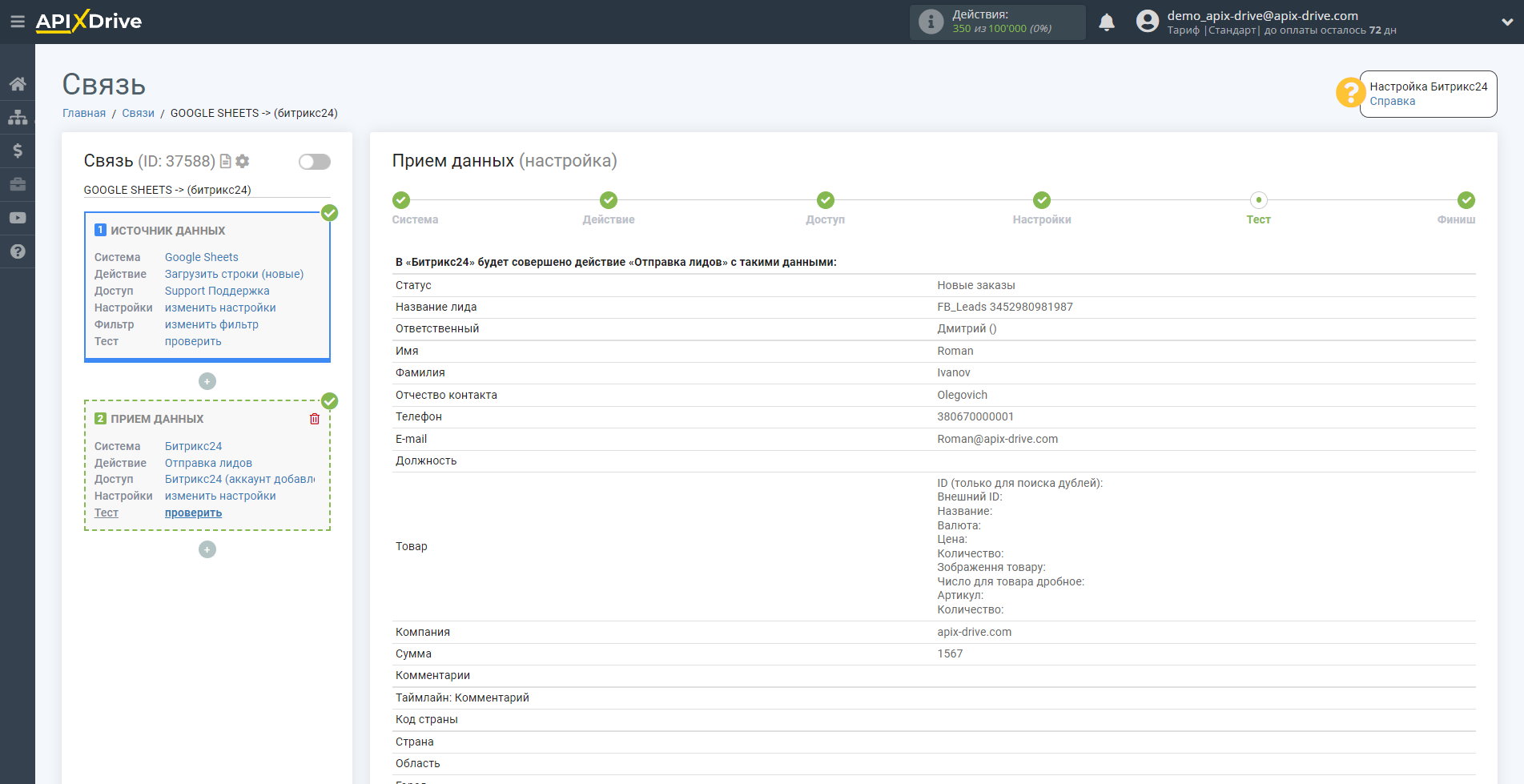
Task: Click the user avatar icon
Action: coord(1147,22)
